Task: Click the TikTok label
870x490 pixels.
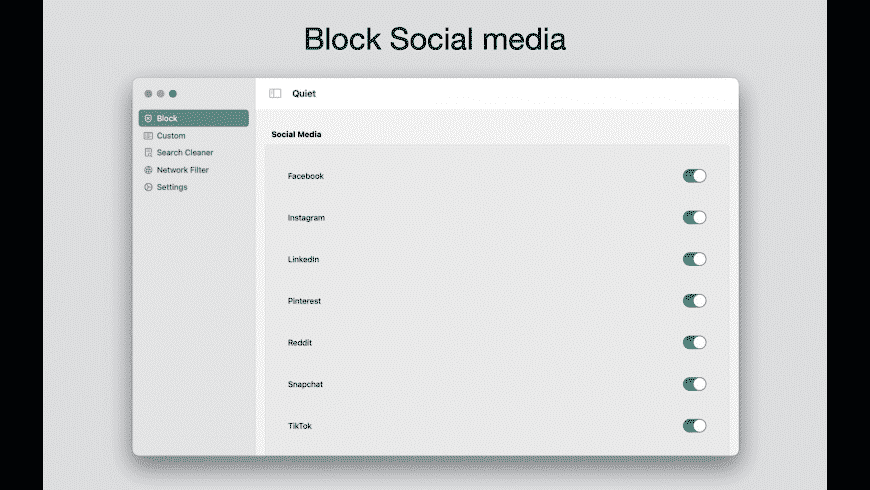Action: [x=300, y=426]
